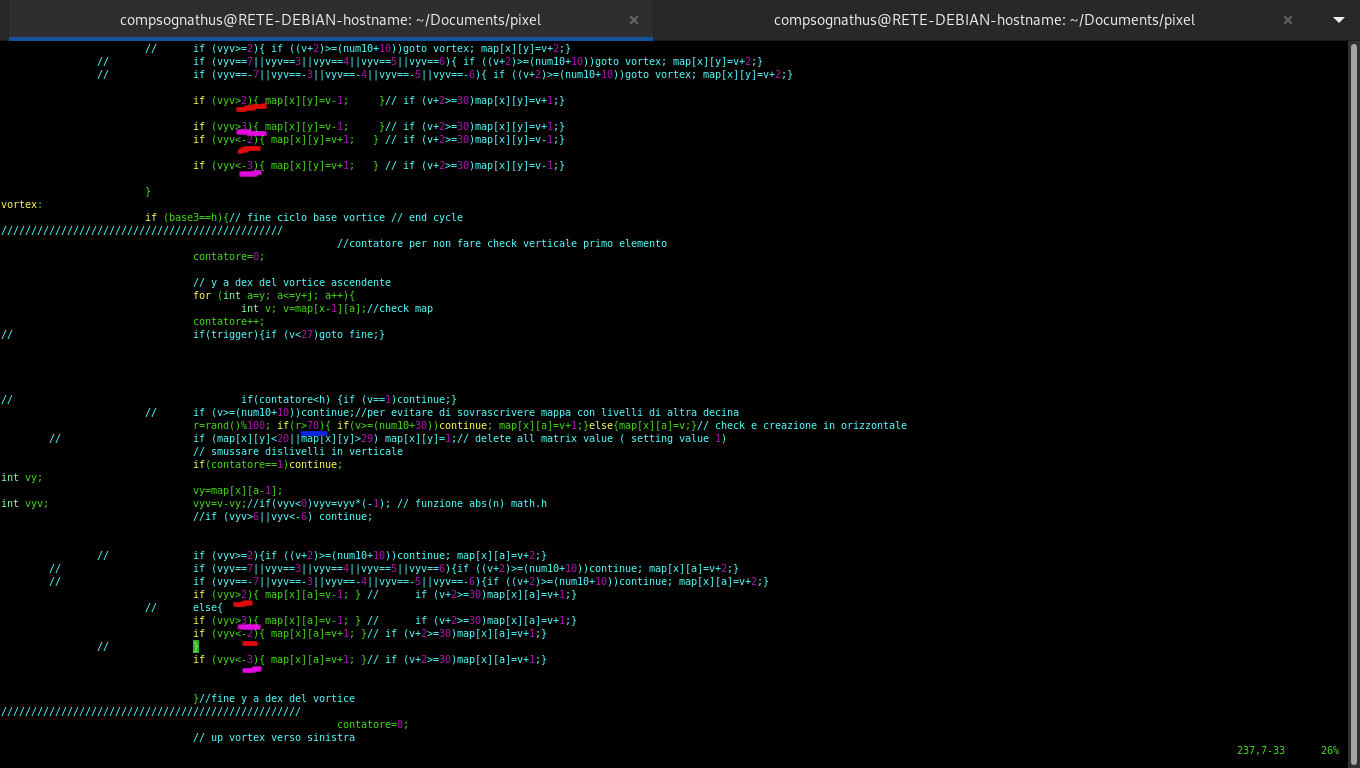
Task: Click the 'if(contatore<h) {if (v==1)continue;}' line
Action: coord(349,399)
